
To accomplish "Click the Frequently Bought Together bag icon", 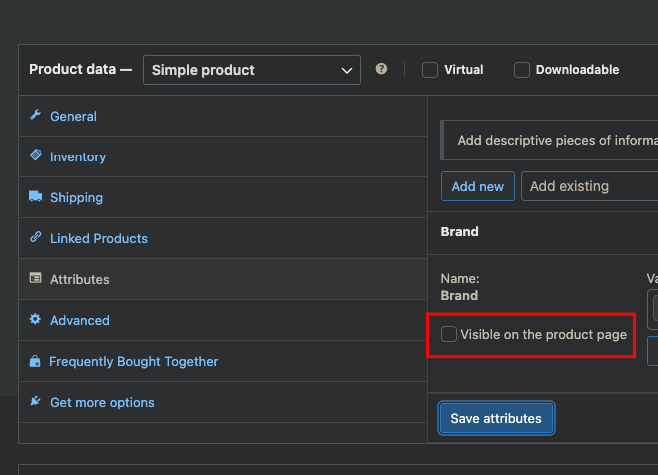I will (x=35, y=361).
